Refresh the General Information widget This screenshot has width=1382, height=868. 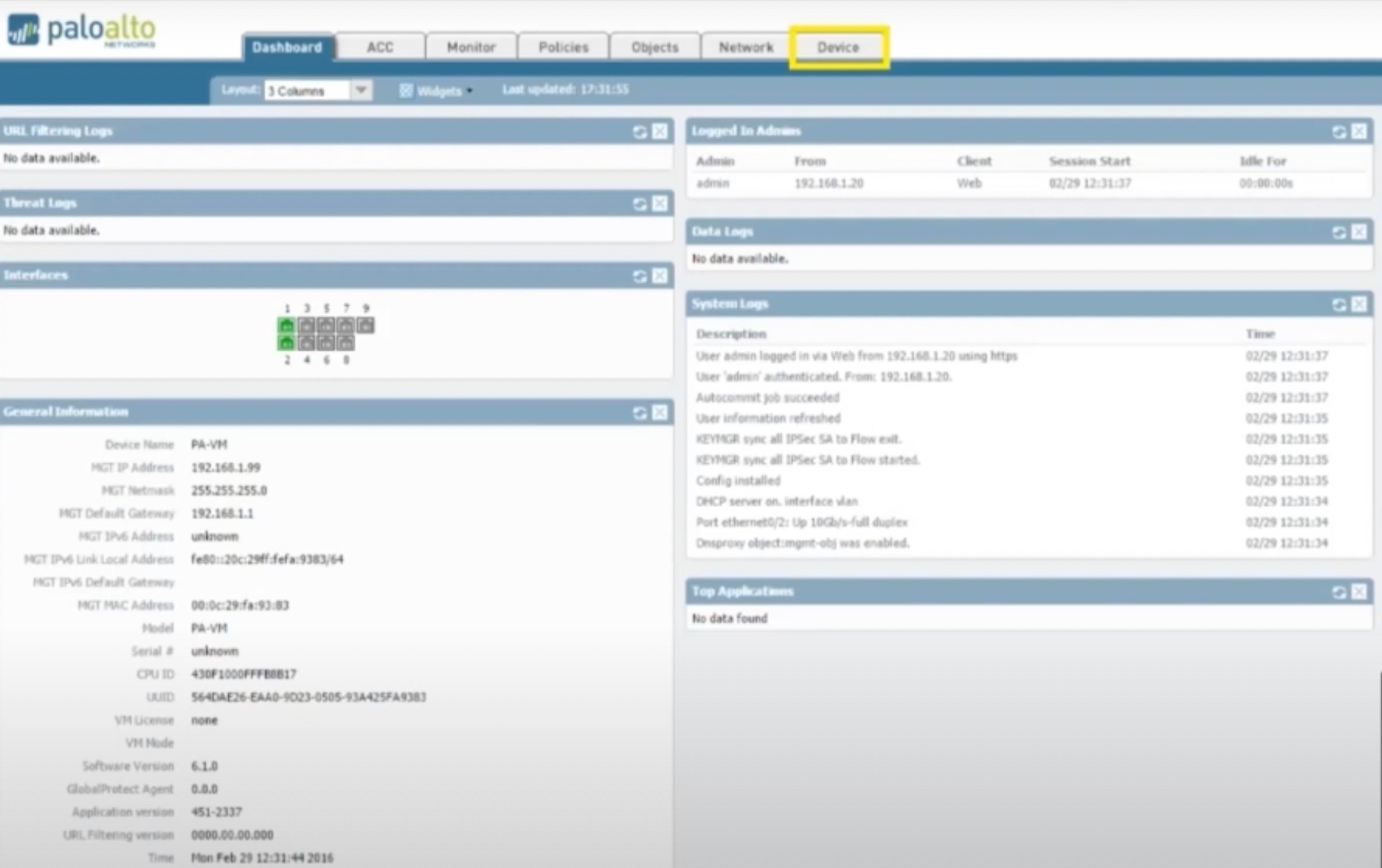(x=640, y=413)
